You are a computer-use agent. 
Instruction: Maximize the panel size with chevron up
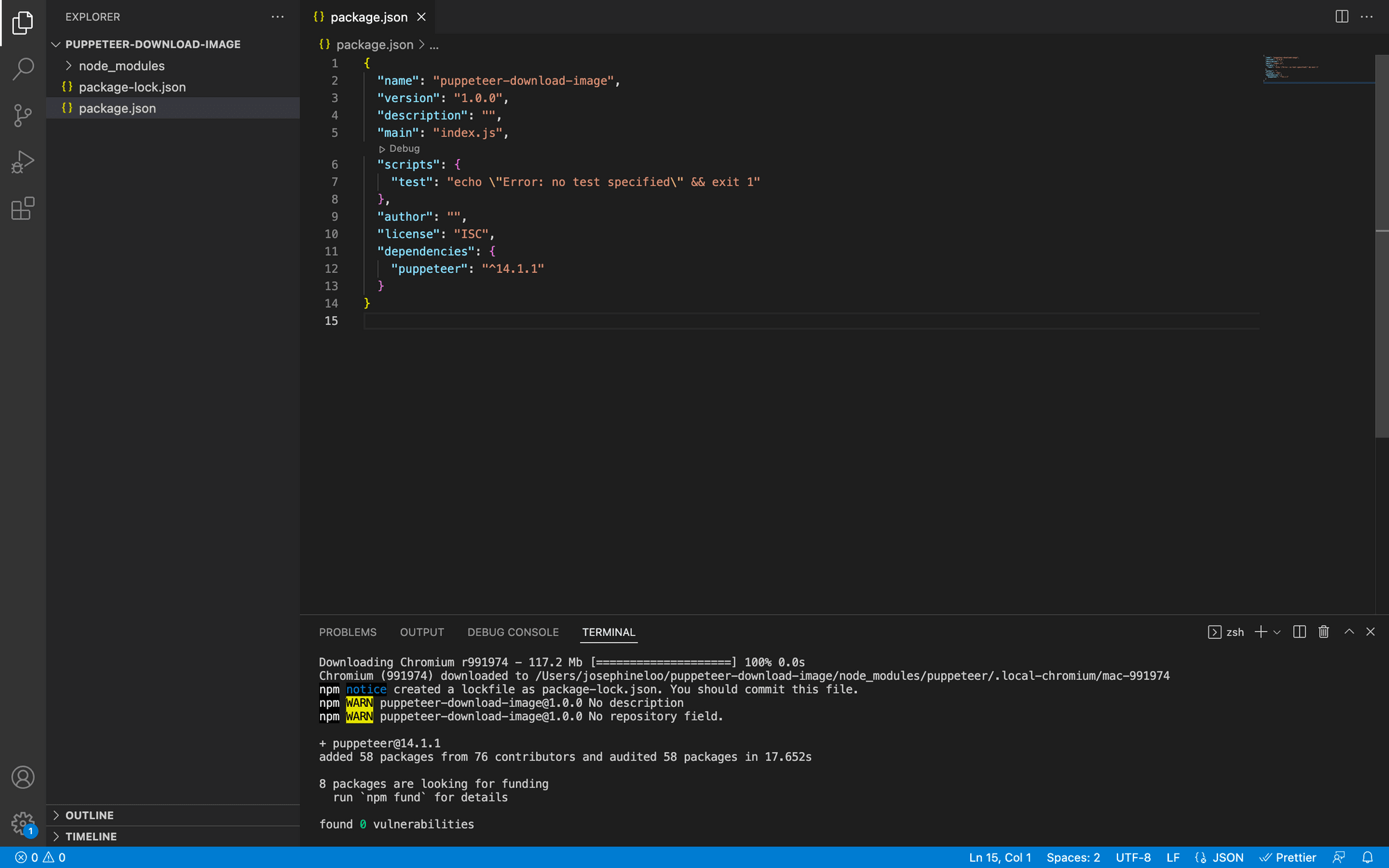1349,632
